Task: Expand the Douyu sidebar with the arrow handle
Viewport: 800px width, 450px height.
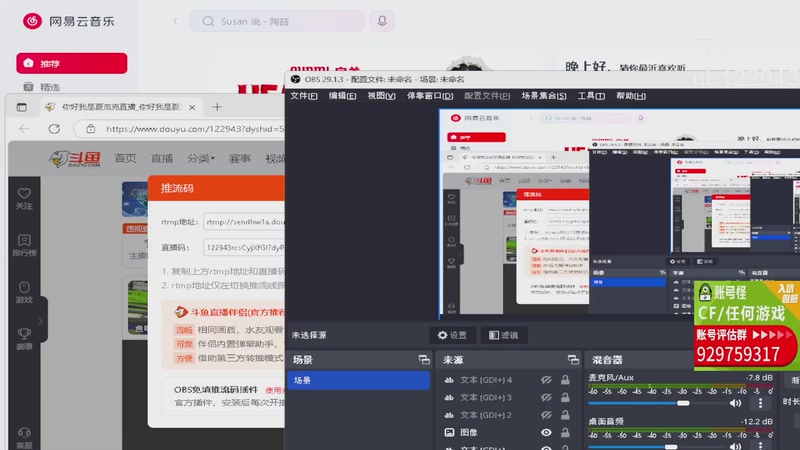Action: (x=41, y=321)
